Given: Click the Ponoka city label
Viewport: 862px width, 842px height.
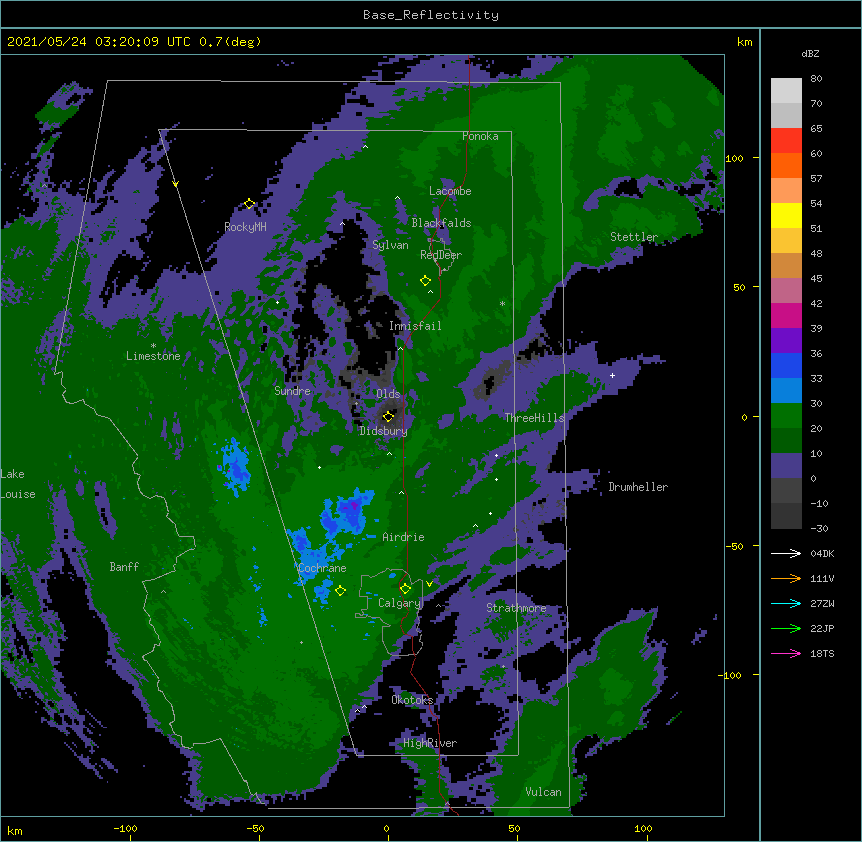Looking at the screenshot, I should tap(480, 136).
